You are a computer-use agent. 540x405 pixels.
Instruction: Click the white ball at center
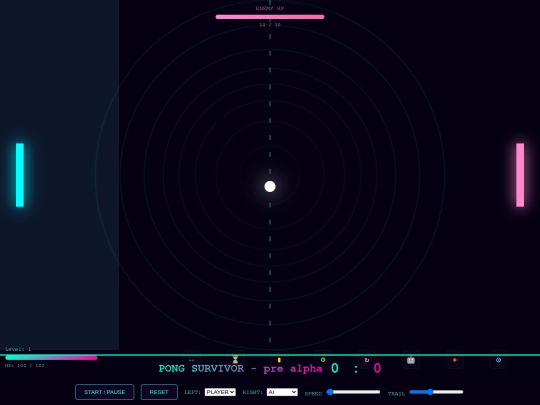(x=270, y=186)
